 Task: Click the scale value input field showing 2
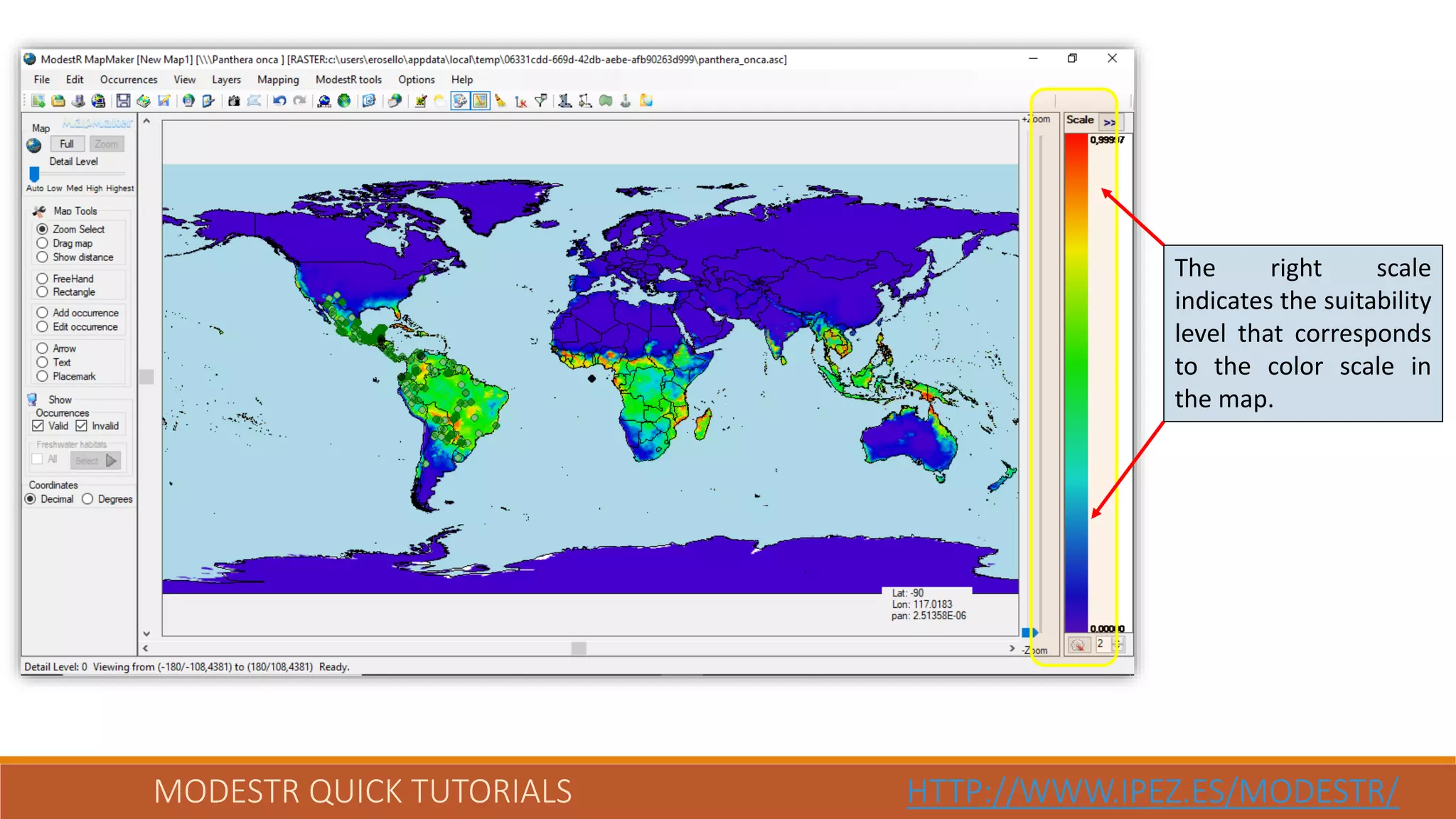click(x=1103, y=644)
